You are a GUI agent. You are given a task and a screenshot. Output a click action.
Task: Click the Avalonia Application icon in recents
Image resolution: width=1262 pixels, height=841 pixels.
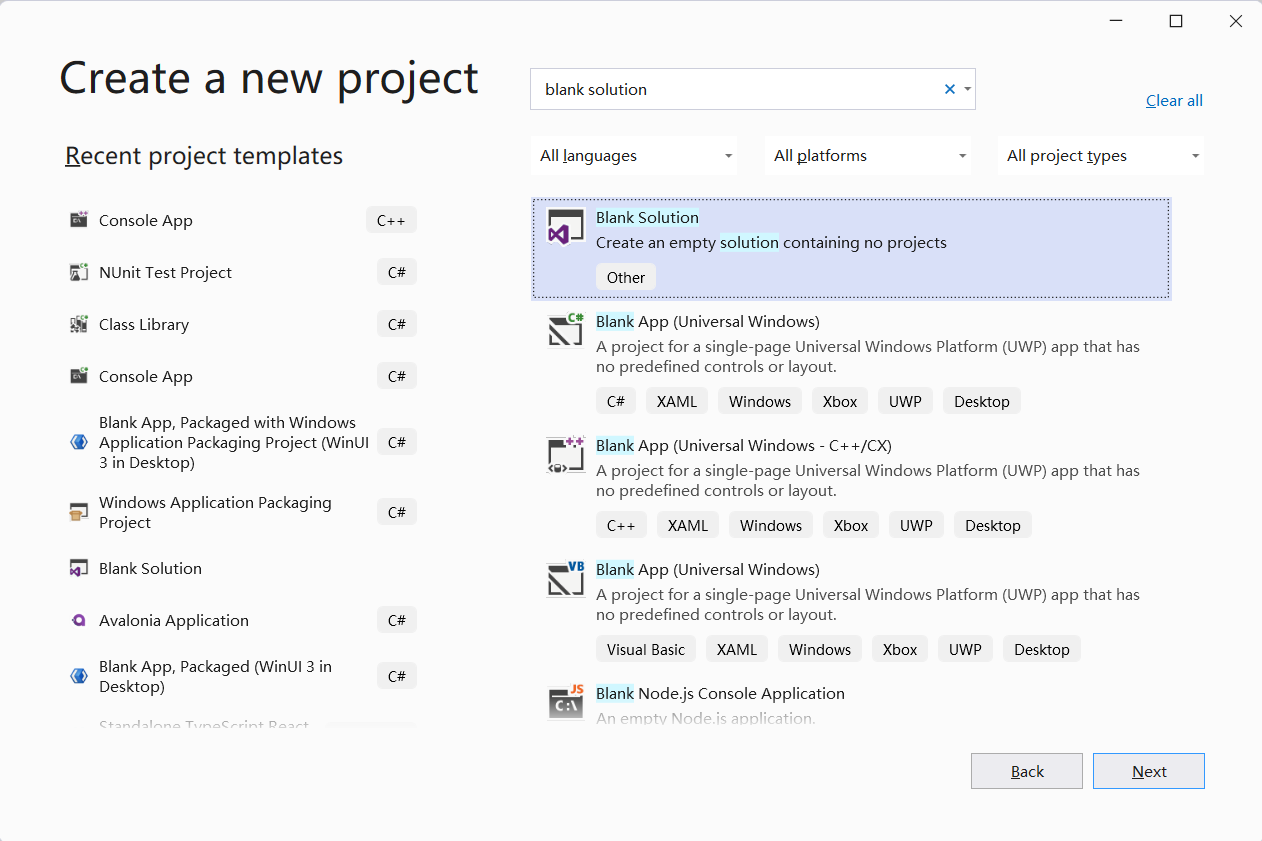(79, 620)
